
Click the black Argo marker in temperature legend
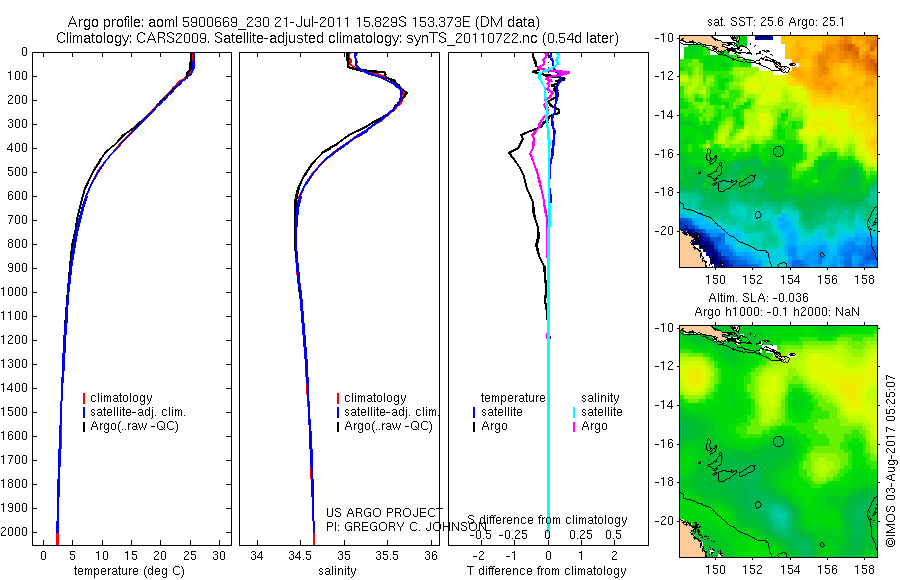pos(84,427)
